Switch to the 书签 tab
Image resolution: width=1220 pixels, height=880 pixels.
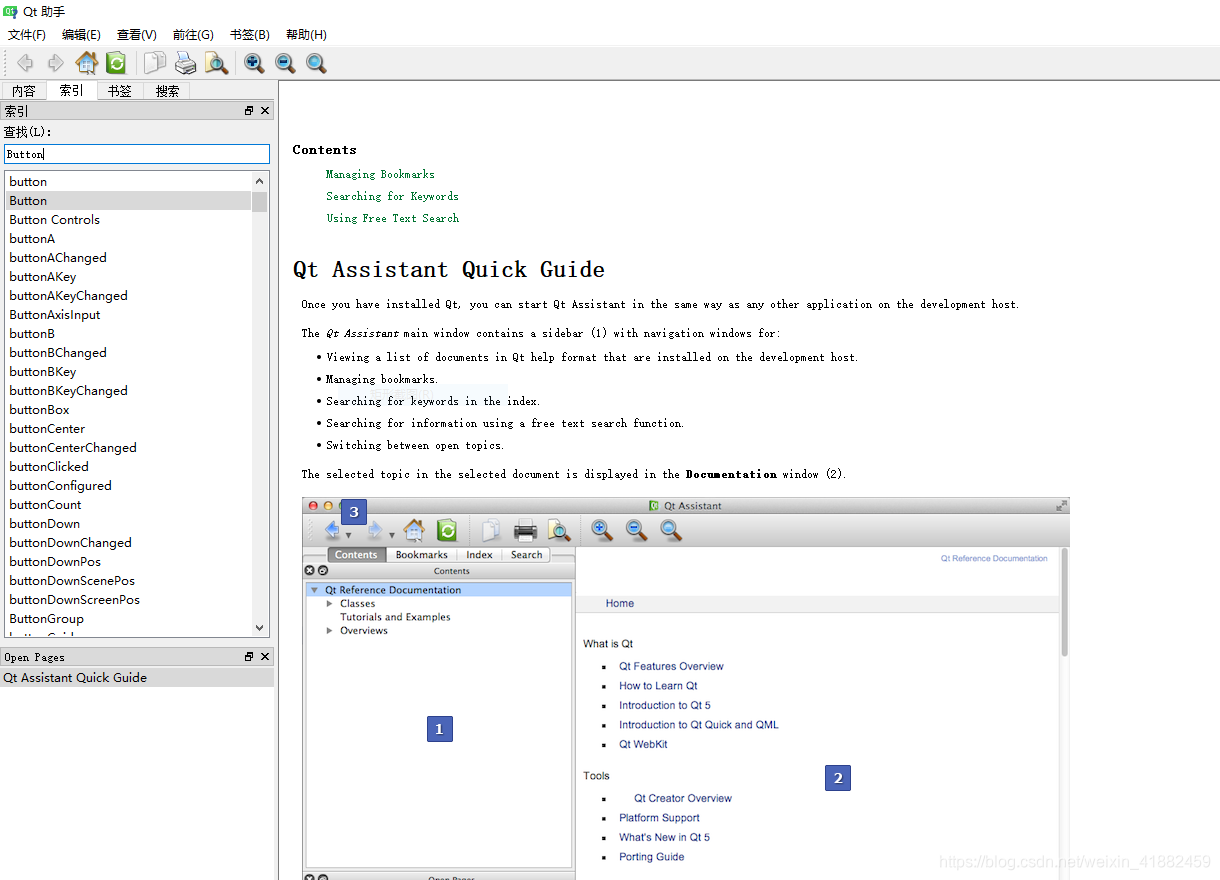pyautogui.click(x=120, y=91)
